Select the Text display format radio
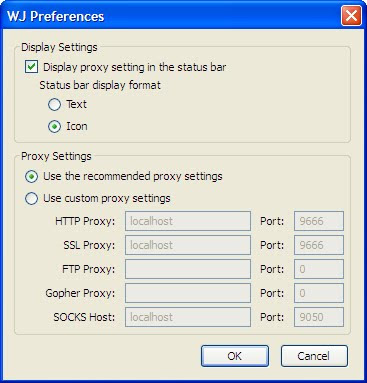This screenshot has width=367, height=383. click(54, 104)
